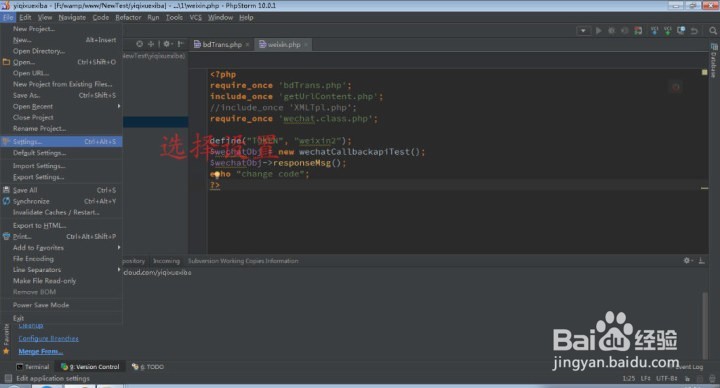Screen dimensions: 720x388
Task: Choose Import Settings... from File menu
Action: tap(62, 166)
